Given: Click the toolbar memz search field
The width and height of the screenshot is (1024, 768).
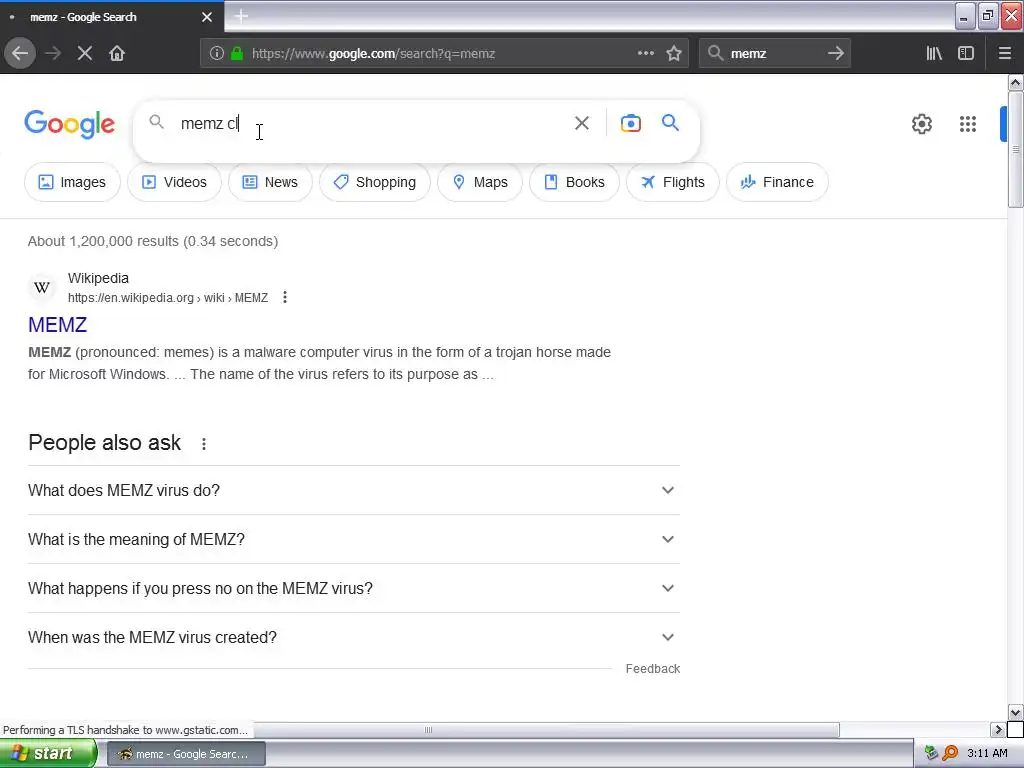Looking at the screenshot, I should [x=775, y=53].
